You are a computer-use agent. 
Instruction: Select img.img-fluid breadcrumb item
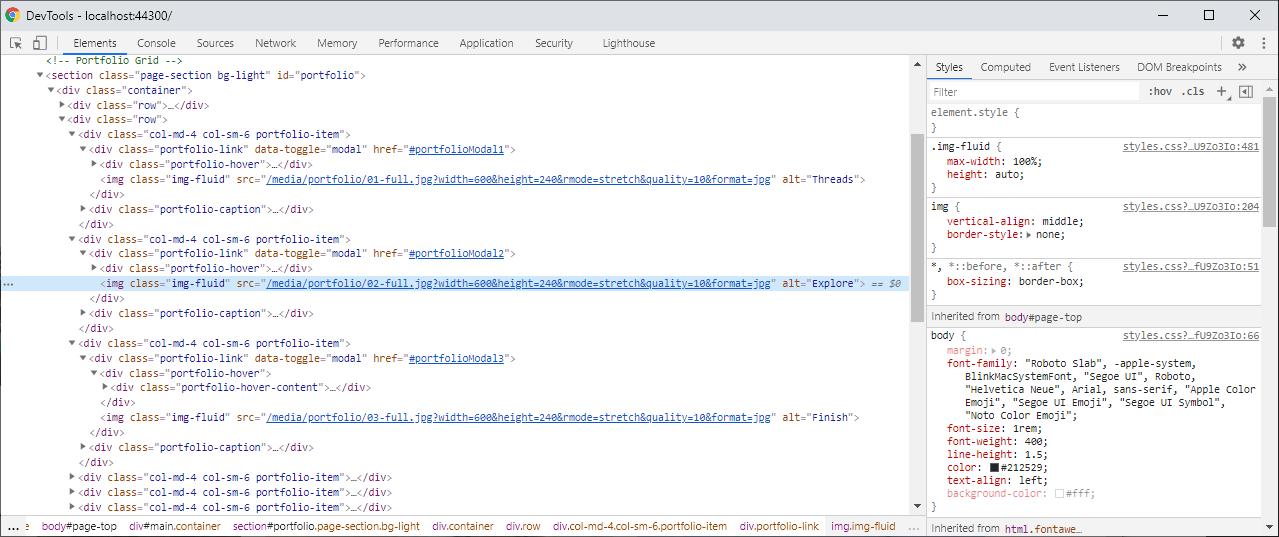tap(863, 526)
